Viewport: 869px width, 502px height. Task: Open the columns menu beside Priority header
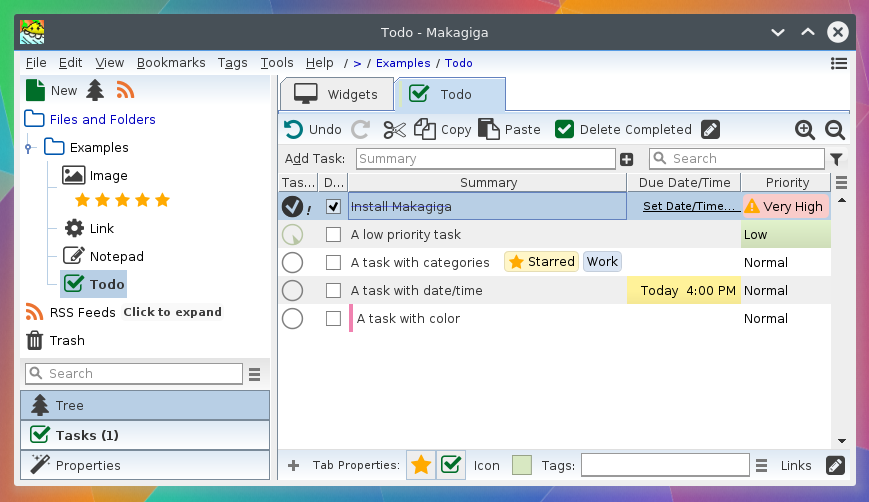841,182
